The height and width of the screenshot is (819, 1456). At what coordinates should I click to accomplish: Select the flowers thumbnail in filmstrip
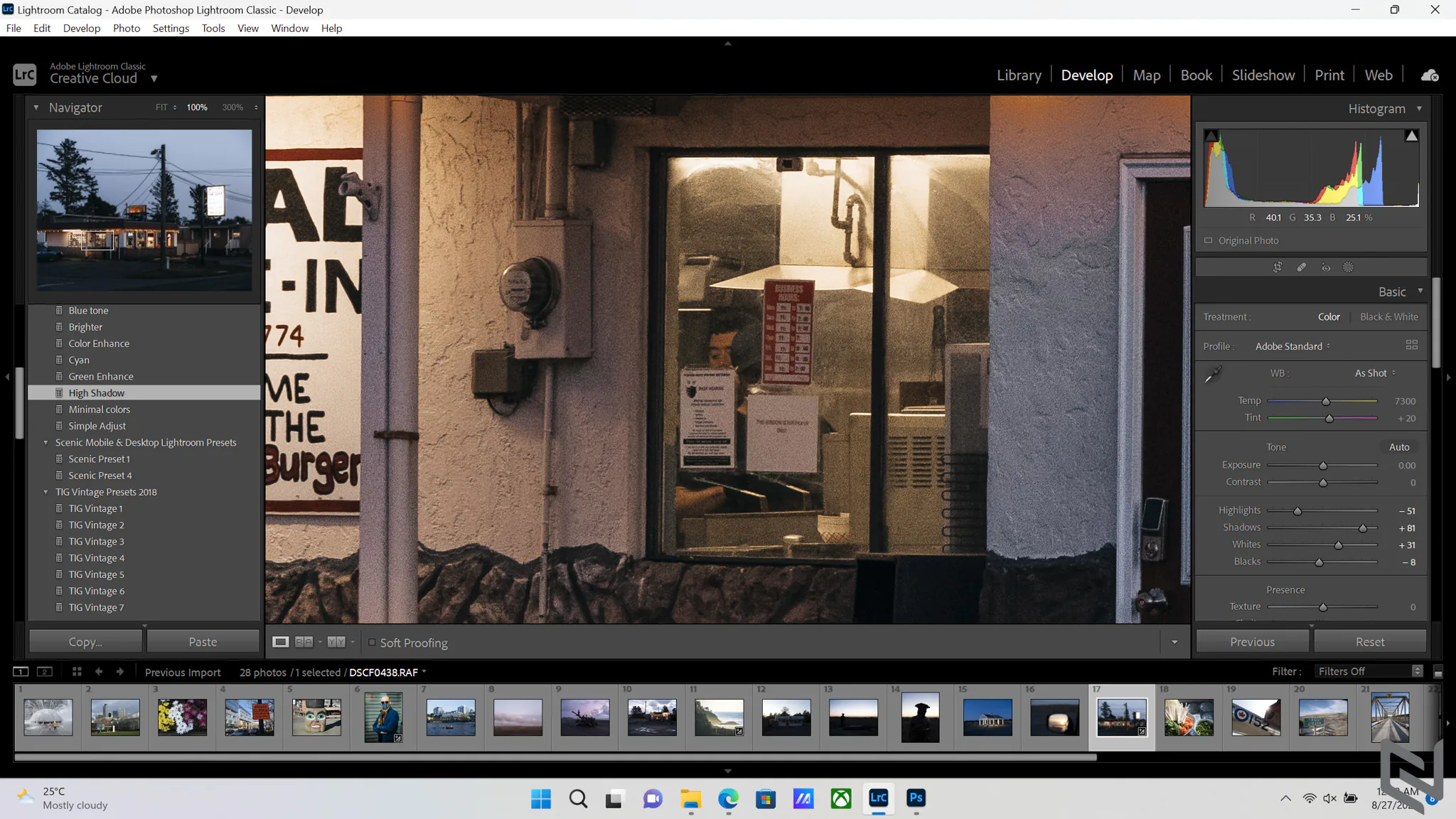(182, 717)
